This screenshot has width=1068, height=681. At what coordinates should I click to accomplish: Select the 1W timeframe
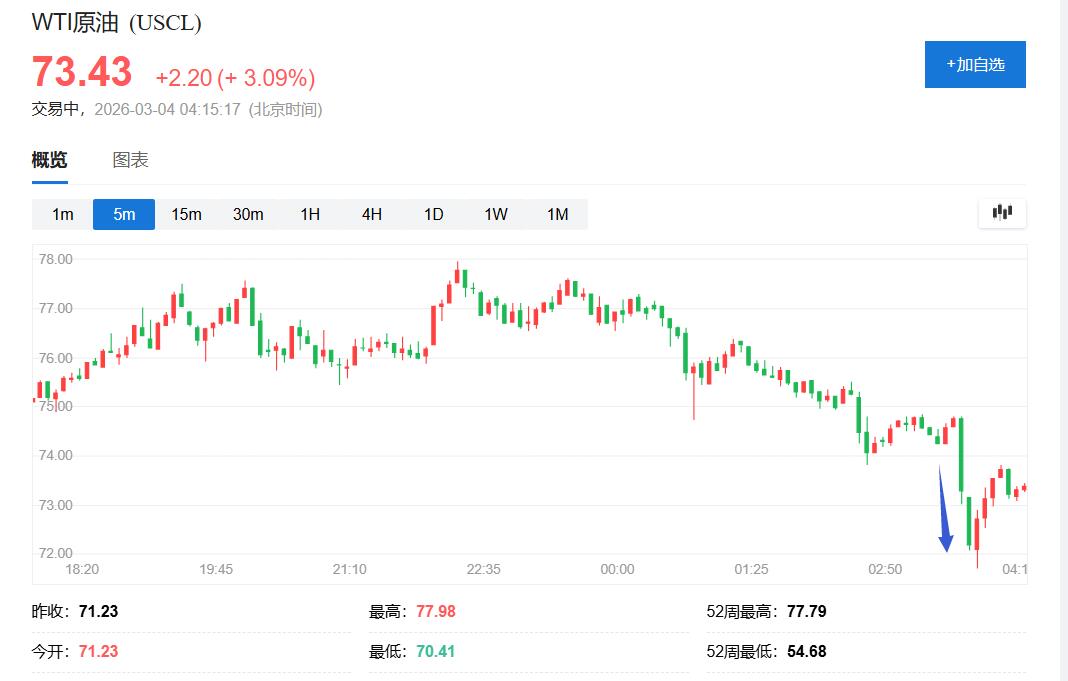coord(496,214)
